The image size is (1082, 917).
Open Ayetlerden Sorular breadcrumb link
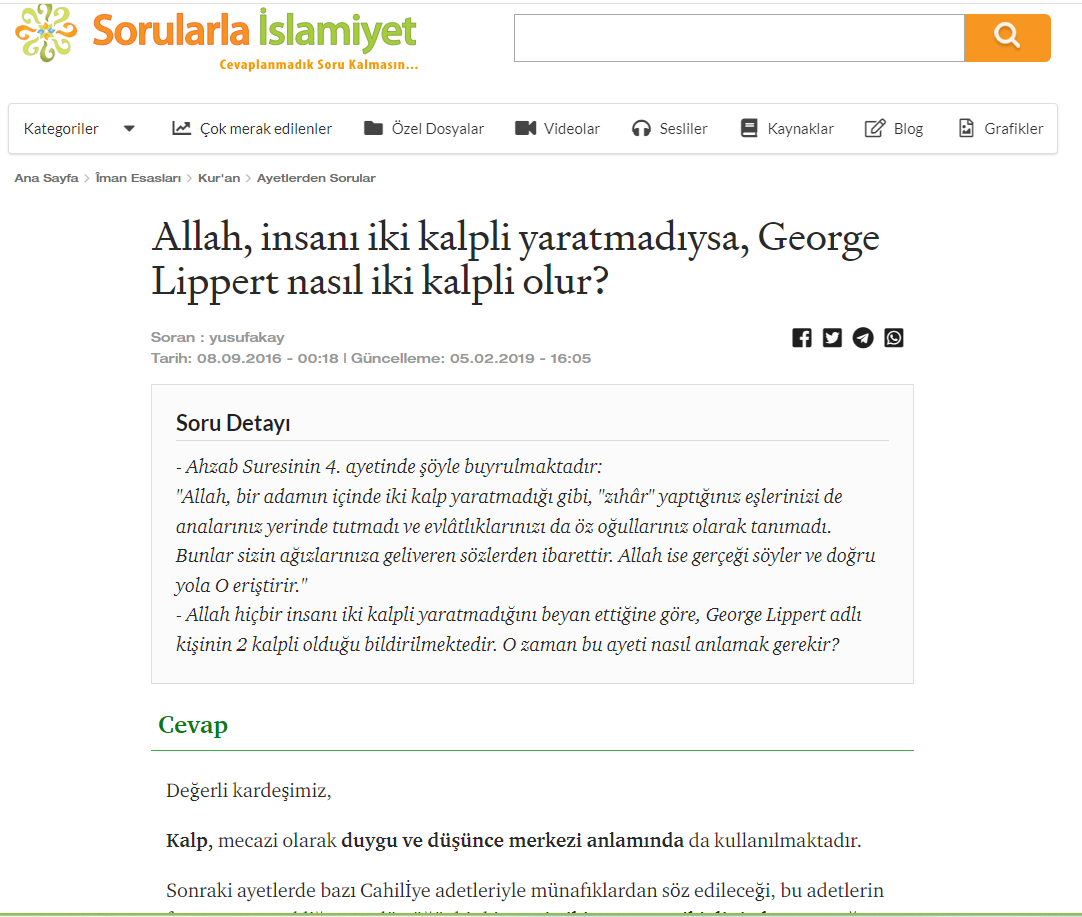pos(316,178)
